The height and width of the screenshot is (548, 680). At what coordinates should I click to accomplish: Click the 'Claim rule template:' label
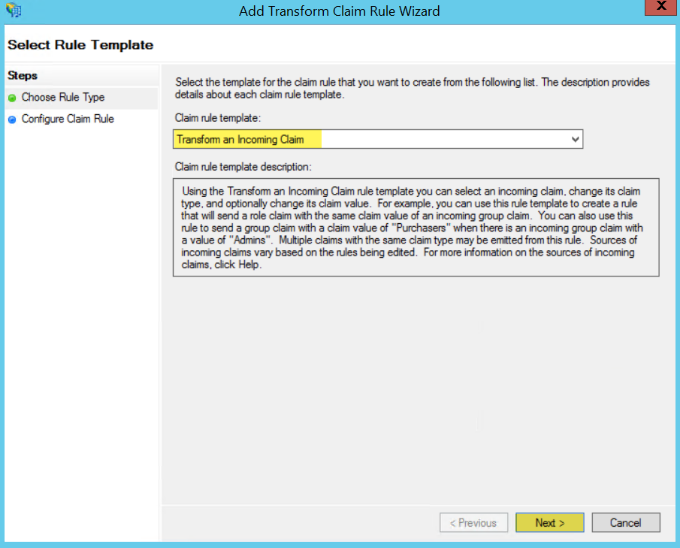217,120
